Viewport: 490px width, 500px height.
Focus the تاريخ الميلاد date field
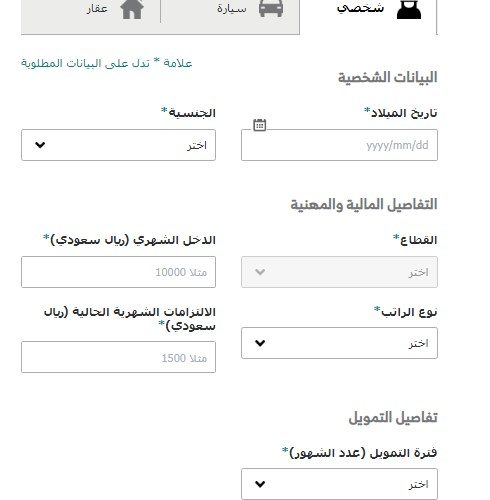tap(339, 145)
